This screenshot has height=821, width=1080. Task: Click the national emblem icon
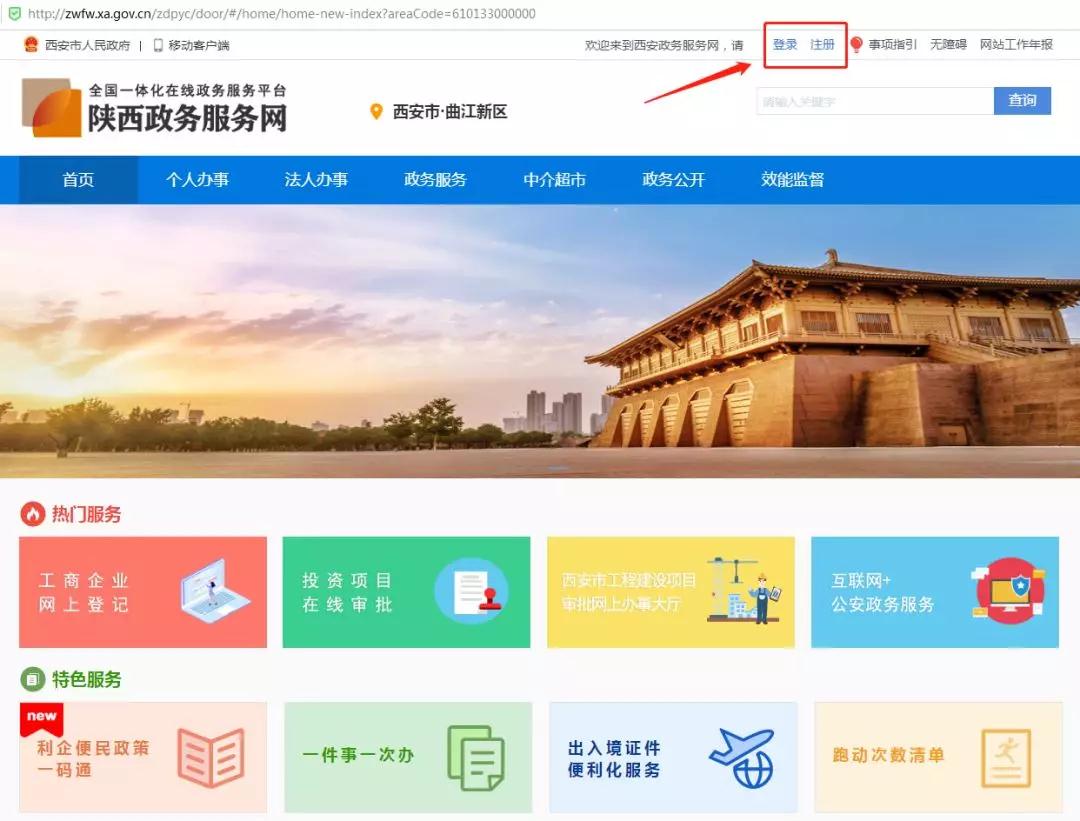click(x=30, y=45)
